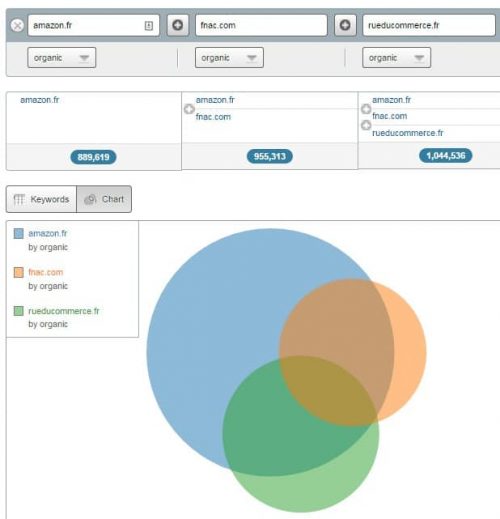
Task: Click the plus icon between amazon.fr and fnac.com
Action: [x=177, y=25]
